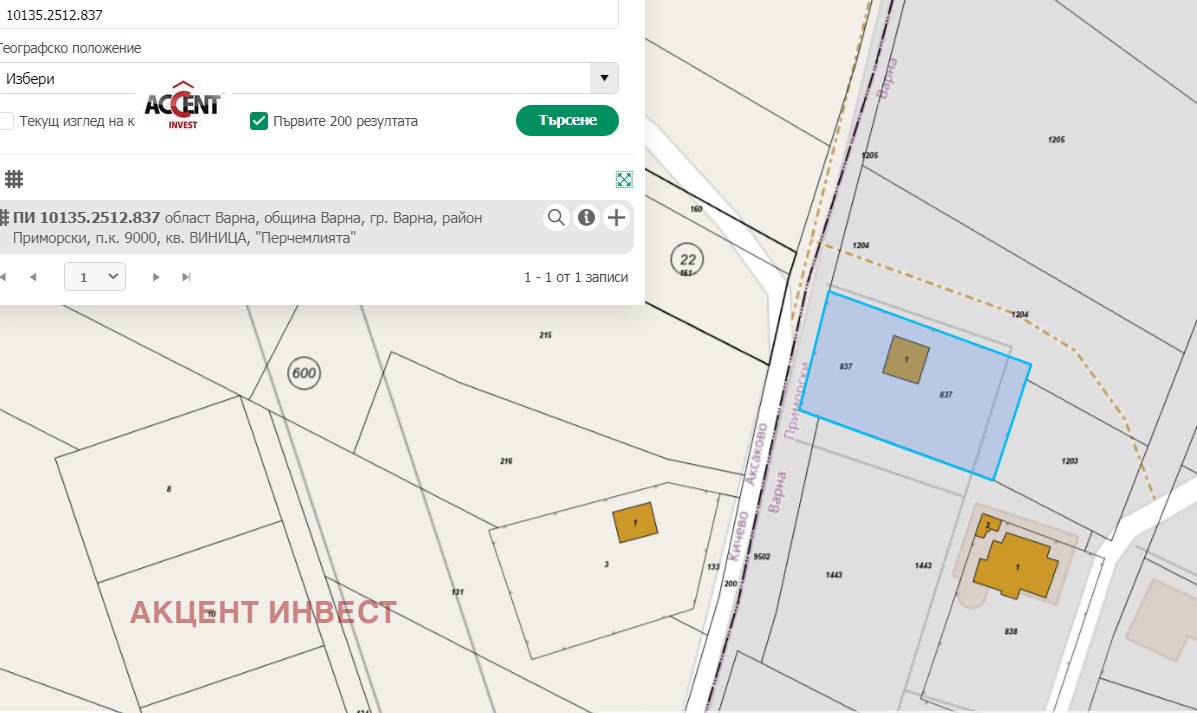Go to the next results page
Screen dimensions: 1197x713
156,277
